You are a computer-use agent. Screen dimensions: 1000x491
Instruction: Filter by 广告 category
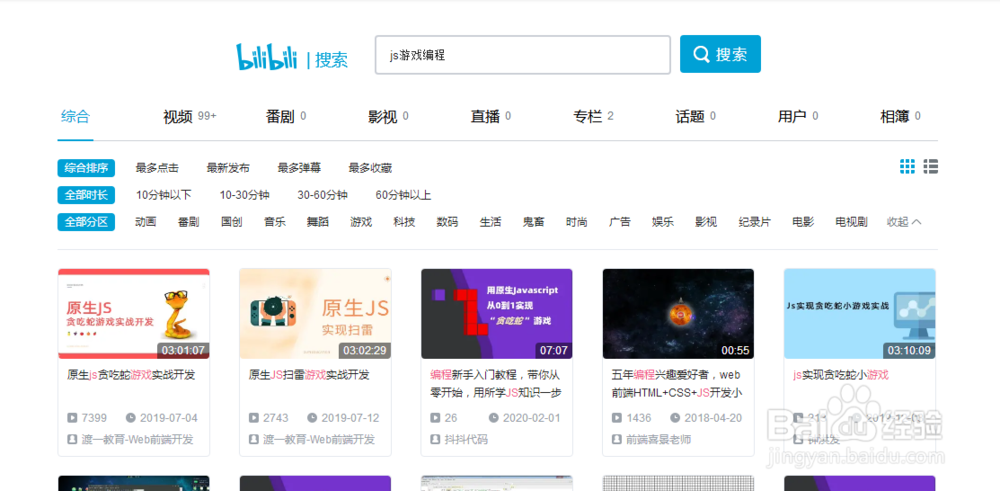click(x=619, y=222)
